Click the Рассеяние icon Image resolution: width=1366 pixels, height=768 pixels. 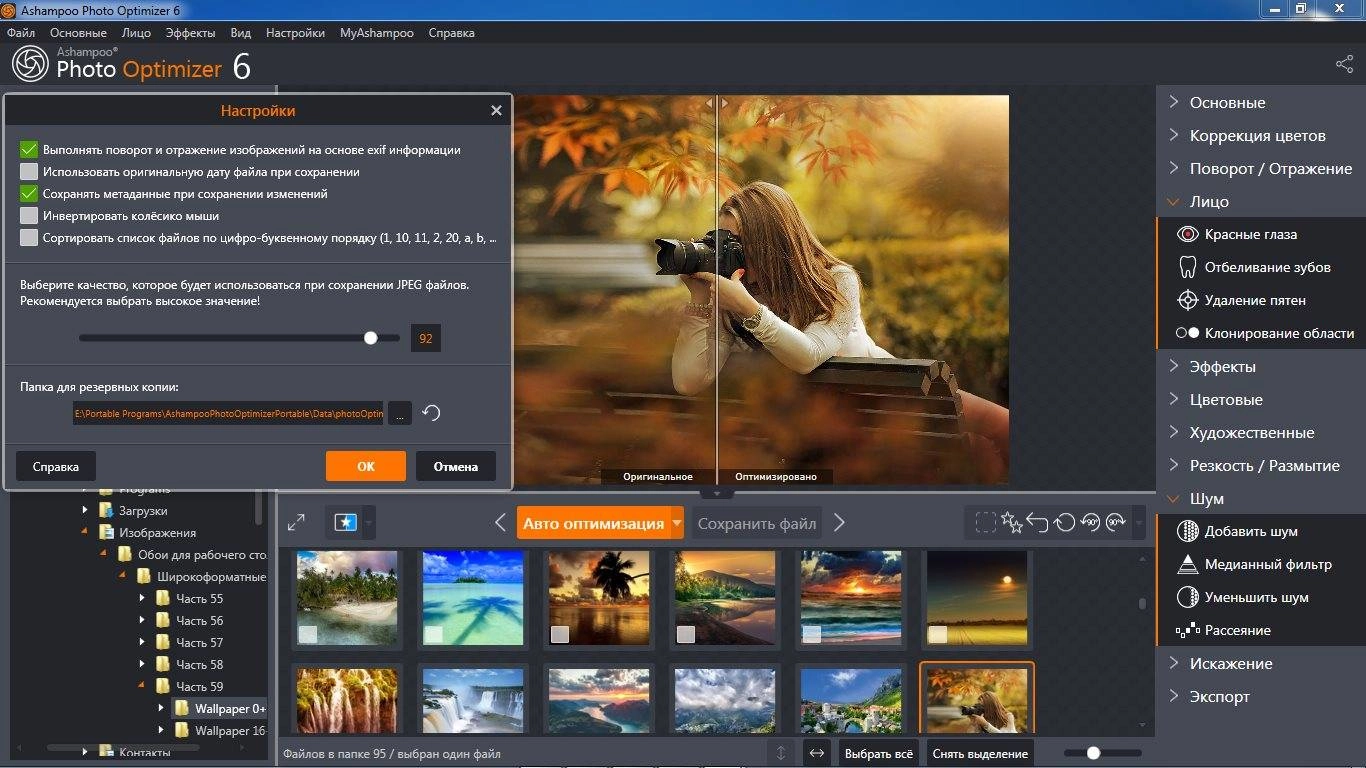1187,630
